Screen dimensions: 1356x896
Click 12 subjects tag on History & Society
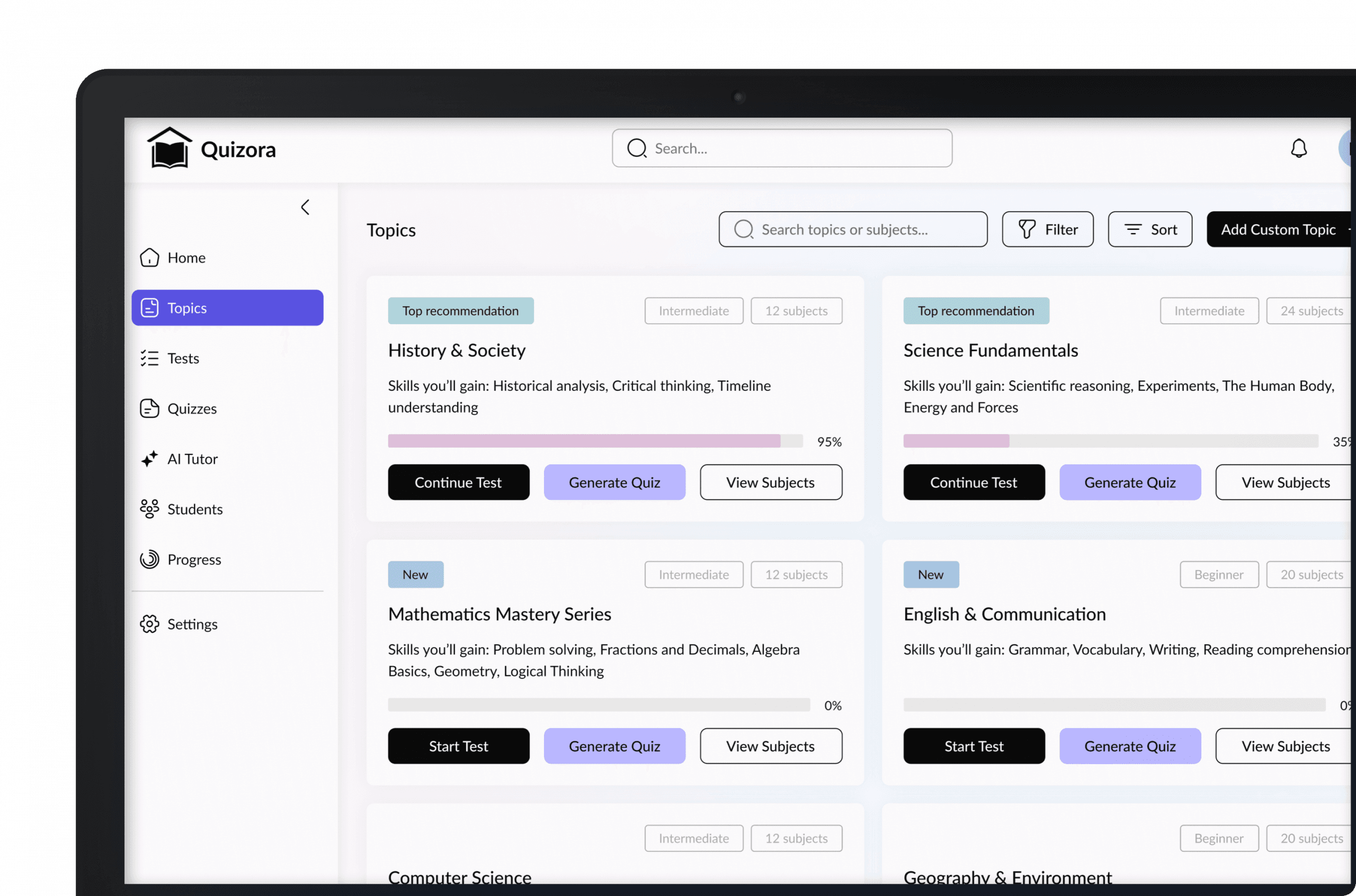(x=796, y=311)
